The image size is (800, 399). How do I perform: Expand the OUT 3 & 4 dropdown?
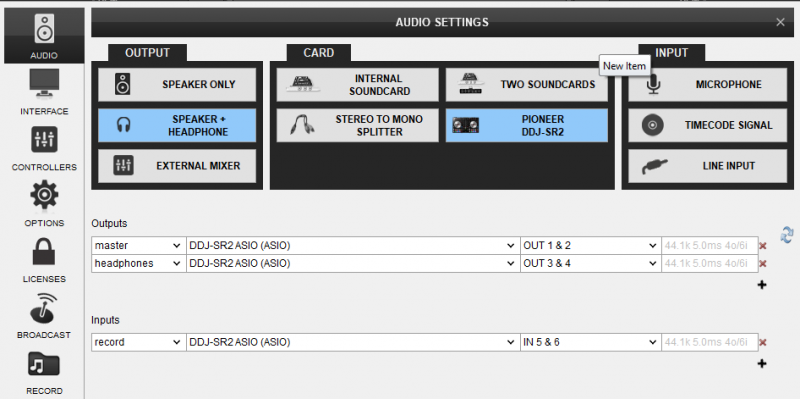coord(591,263)
